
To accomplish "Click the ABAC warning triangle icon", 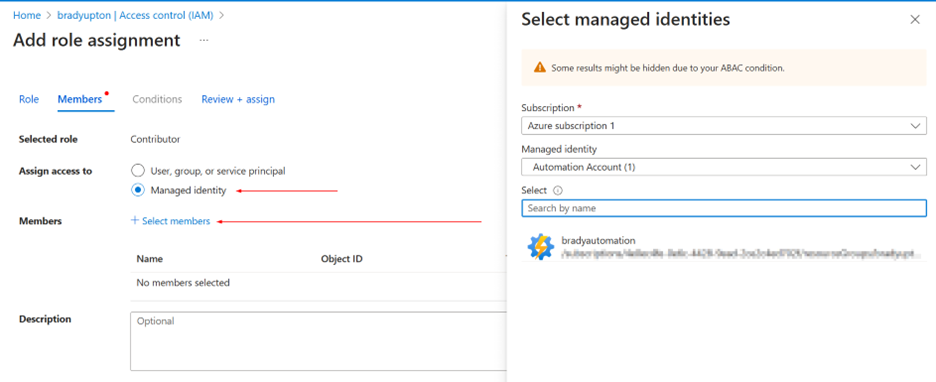I will click(x=540, y=67).
